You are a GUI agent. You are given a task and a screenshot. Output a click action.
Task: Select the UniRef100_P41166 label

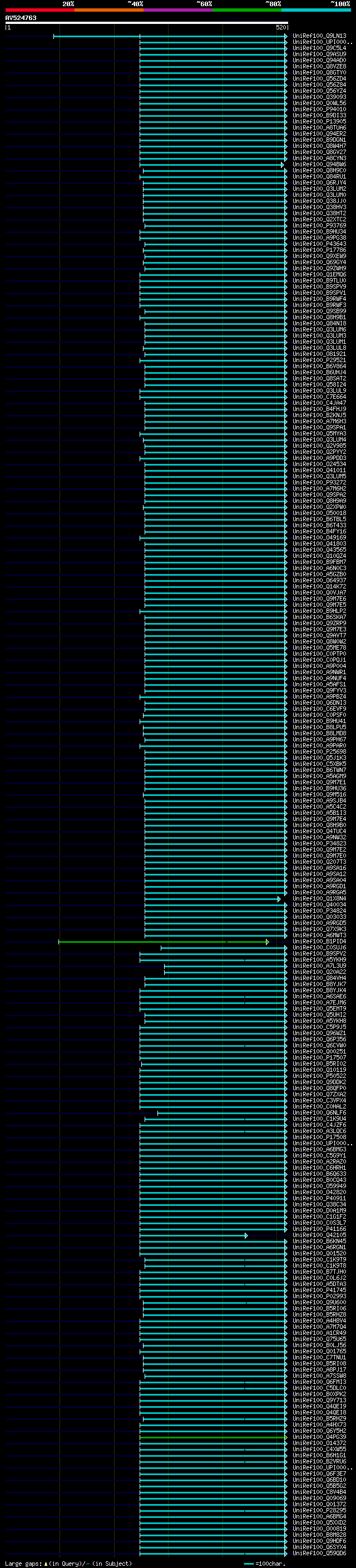tap(319, 1229)
